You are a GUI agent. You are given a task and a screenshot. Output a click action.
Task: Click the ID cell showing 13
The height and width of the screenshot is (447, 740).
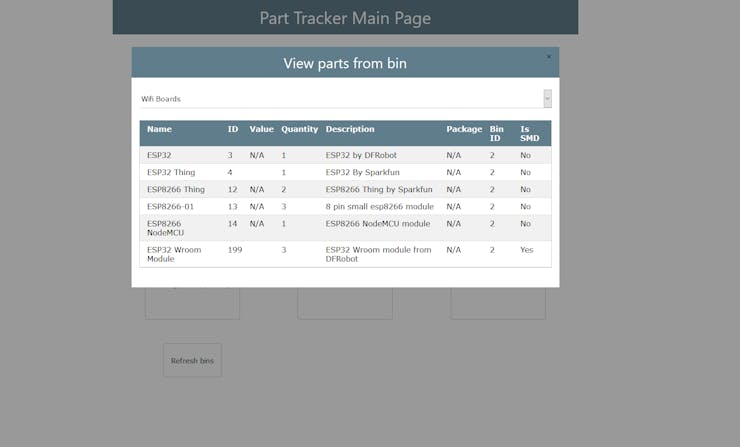[233, 206]
